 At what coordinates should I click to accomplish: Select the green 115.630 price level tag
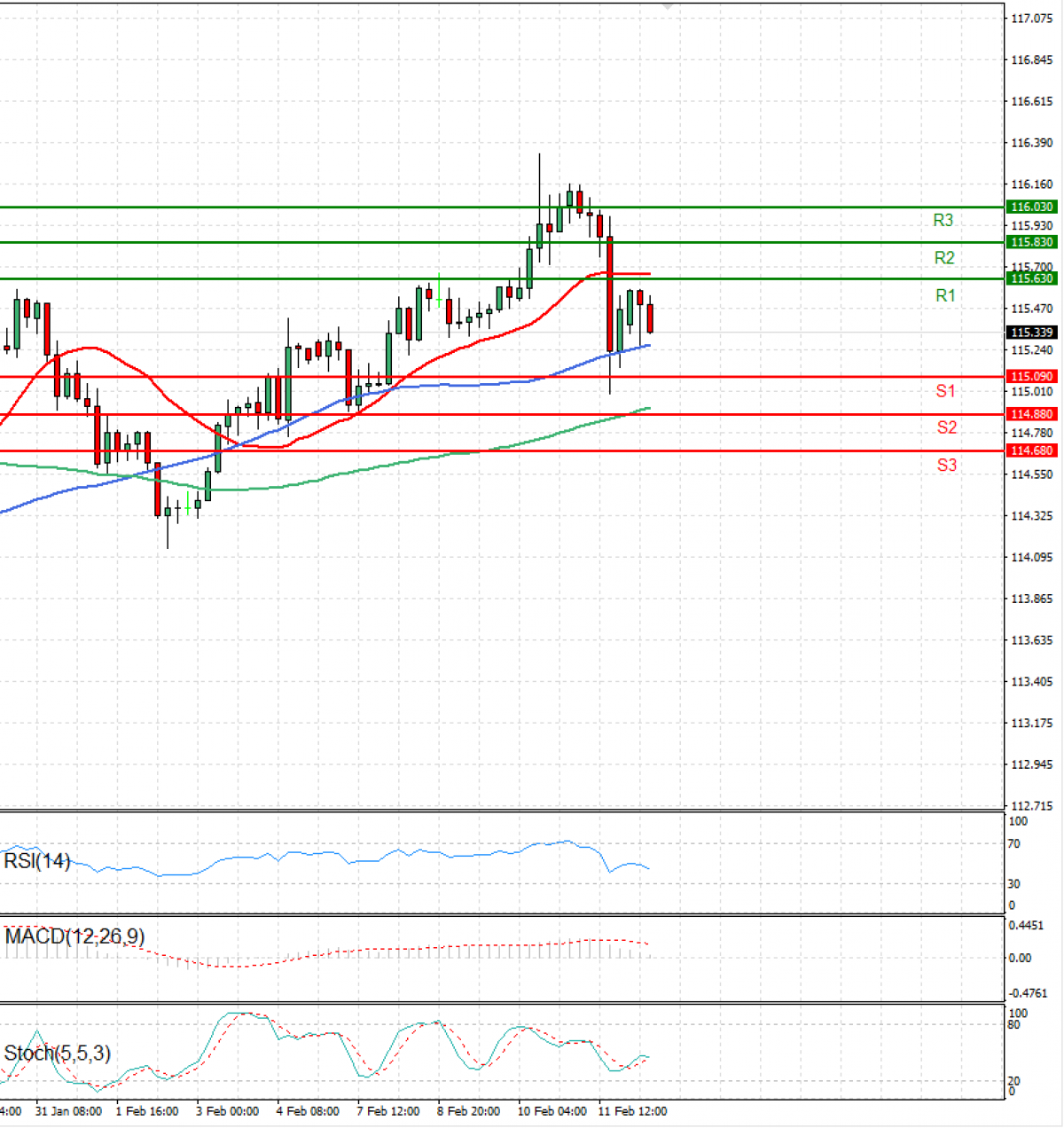[1031, 278]
